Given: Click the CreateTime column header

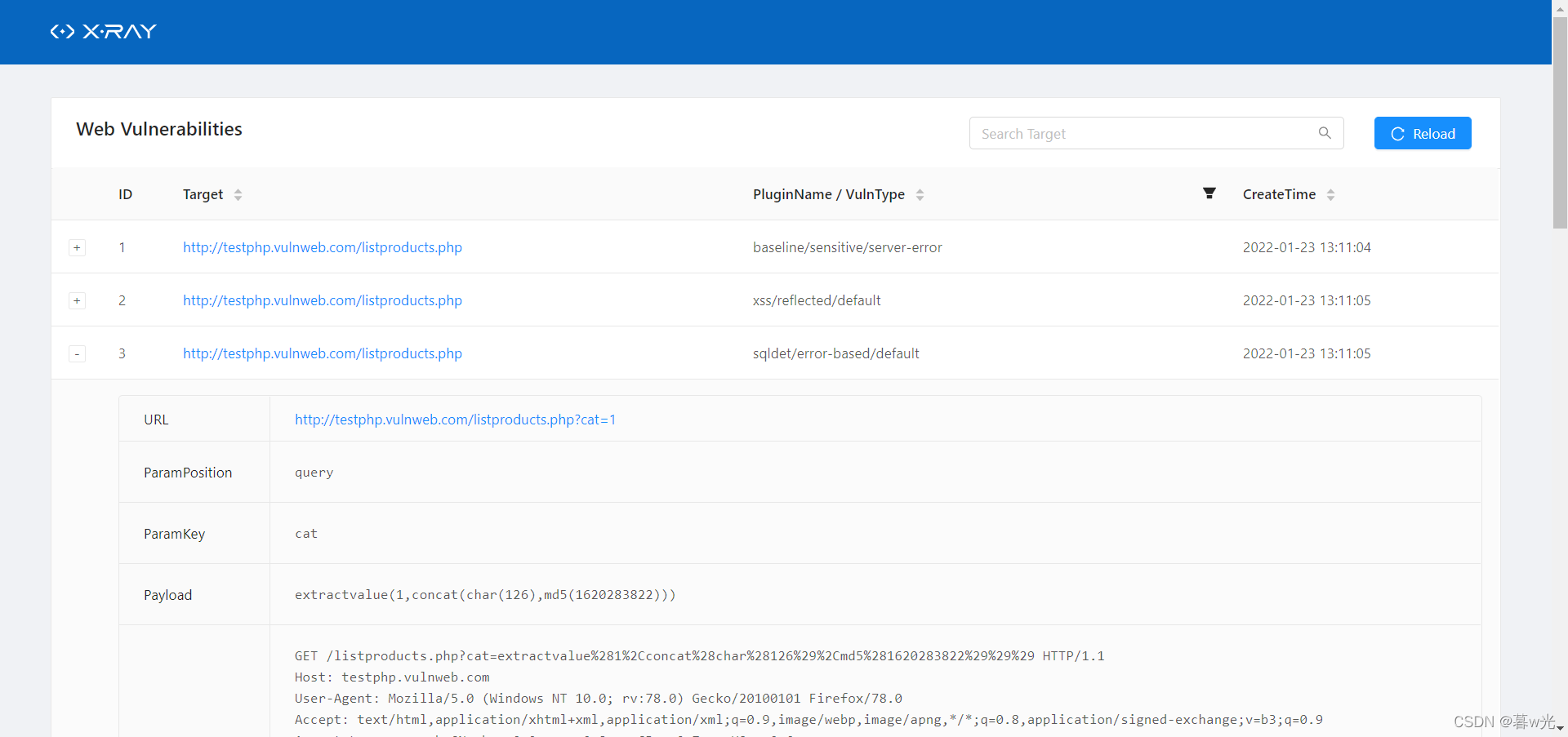Looking at the screenshot, I should (x=1279, y=194).
